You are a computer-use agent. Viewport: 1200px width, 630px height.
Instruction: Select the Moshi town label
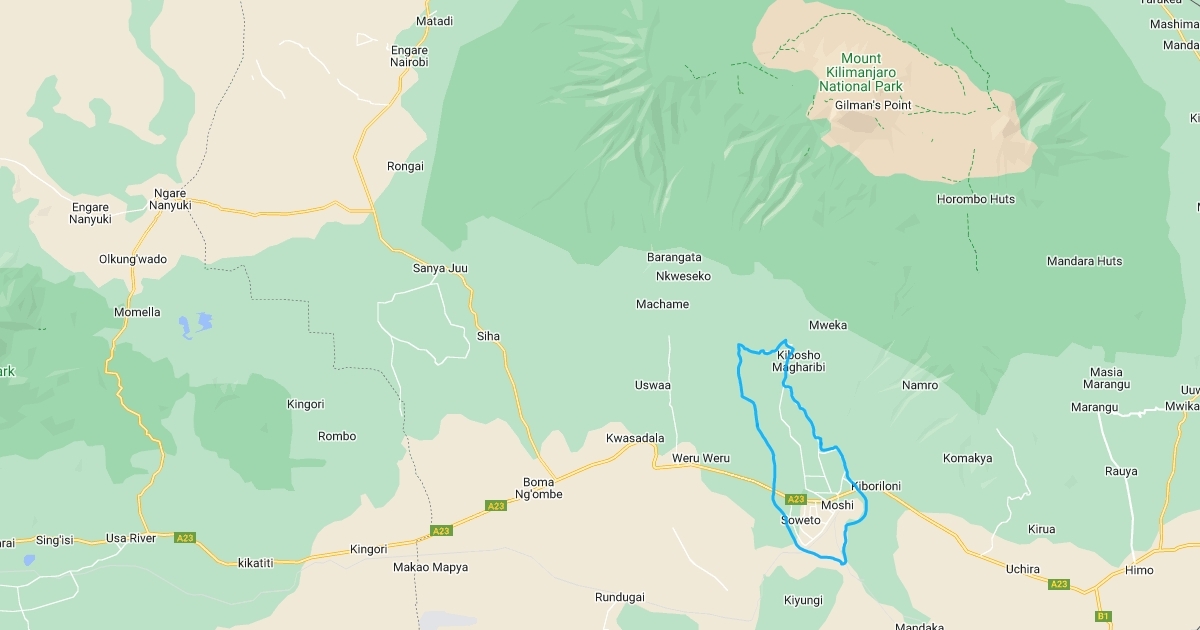click(838, 505)
